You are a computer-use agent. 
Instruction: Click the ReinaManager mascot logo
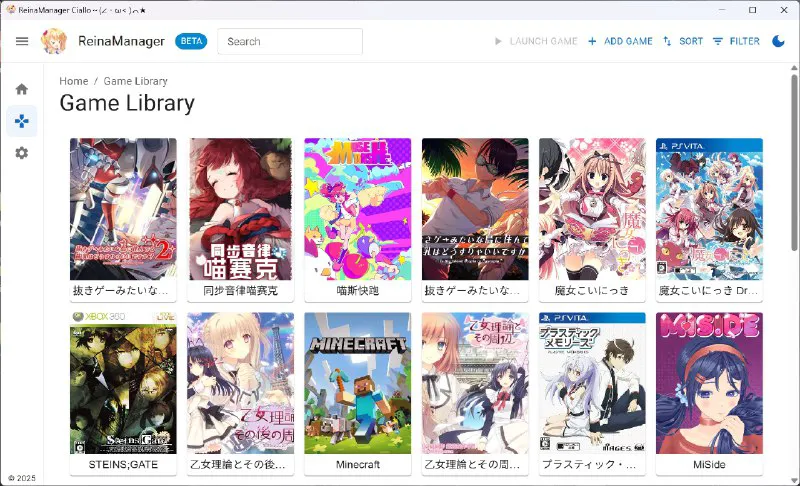point(54,41)
